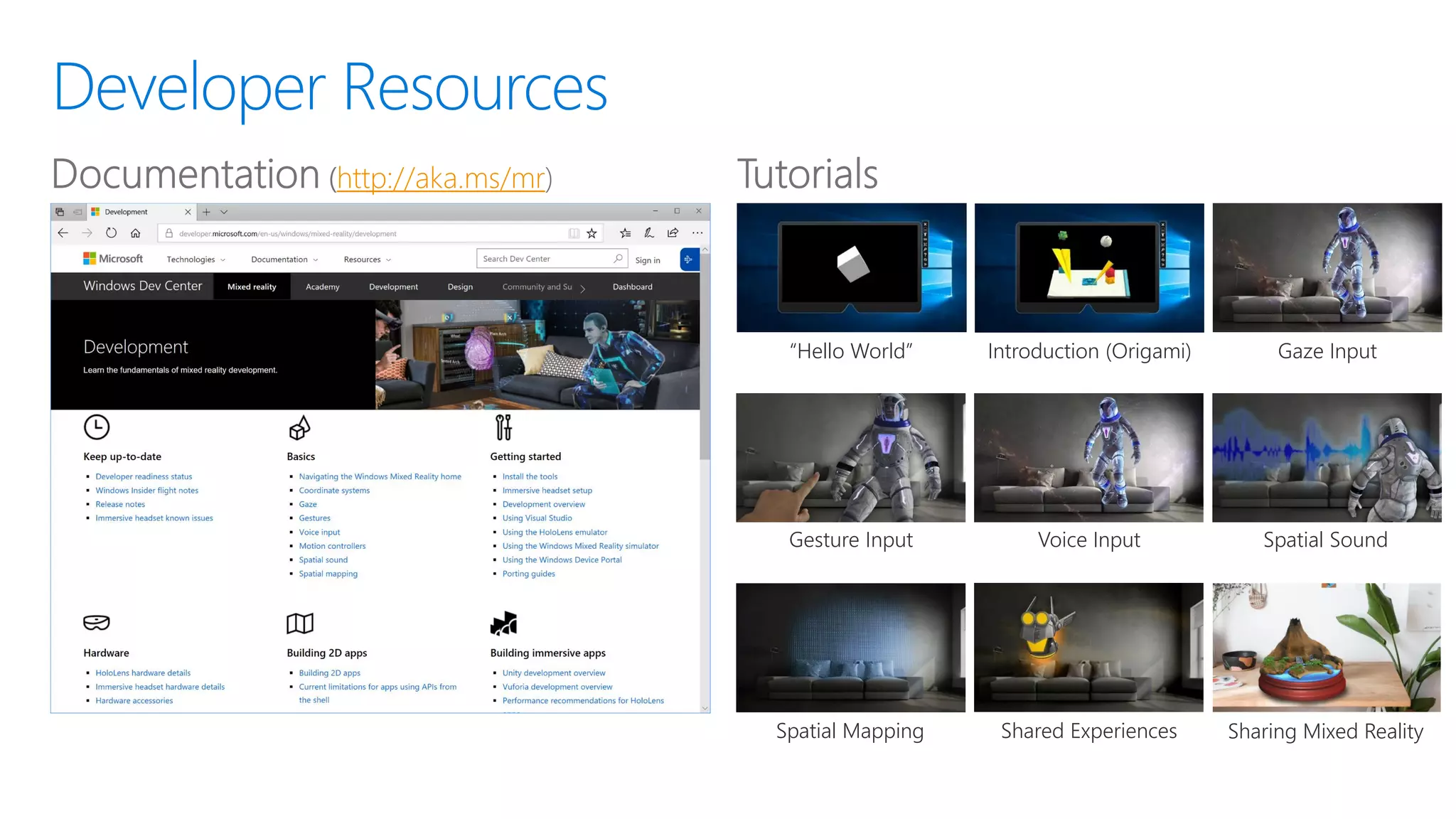Click the search magnifier icon
Viewport: 1456px width, 819px height.
coord(618,259)
